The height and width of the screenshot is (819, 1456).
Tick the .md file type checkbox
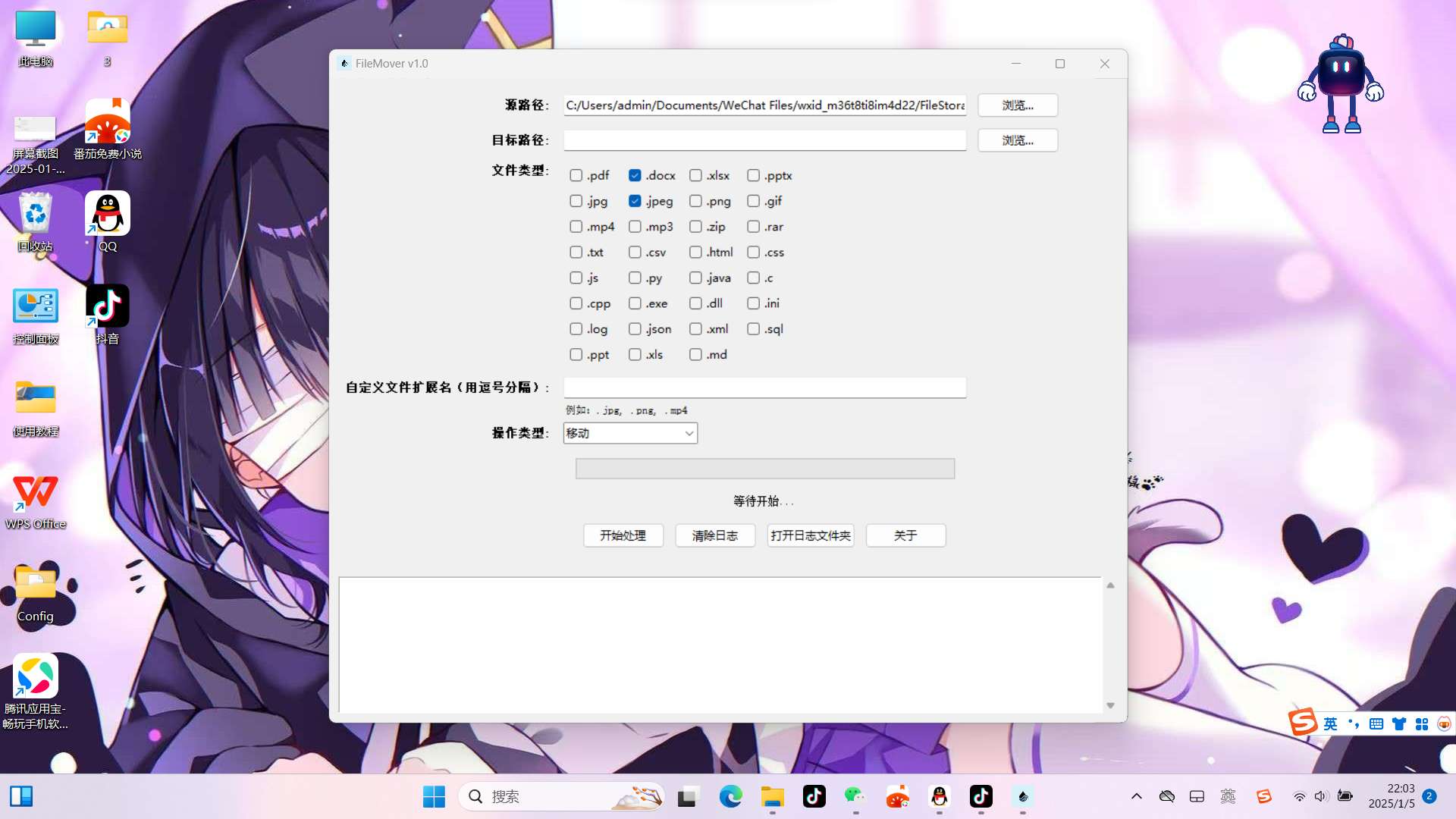pos(695,355)
